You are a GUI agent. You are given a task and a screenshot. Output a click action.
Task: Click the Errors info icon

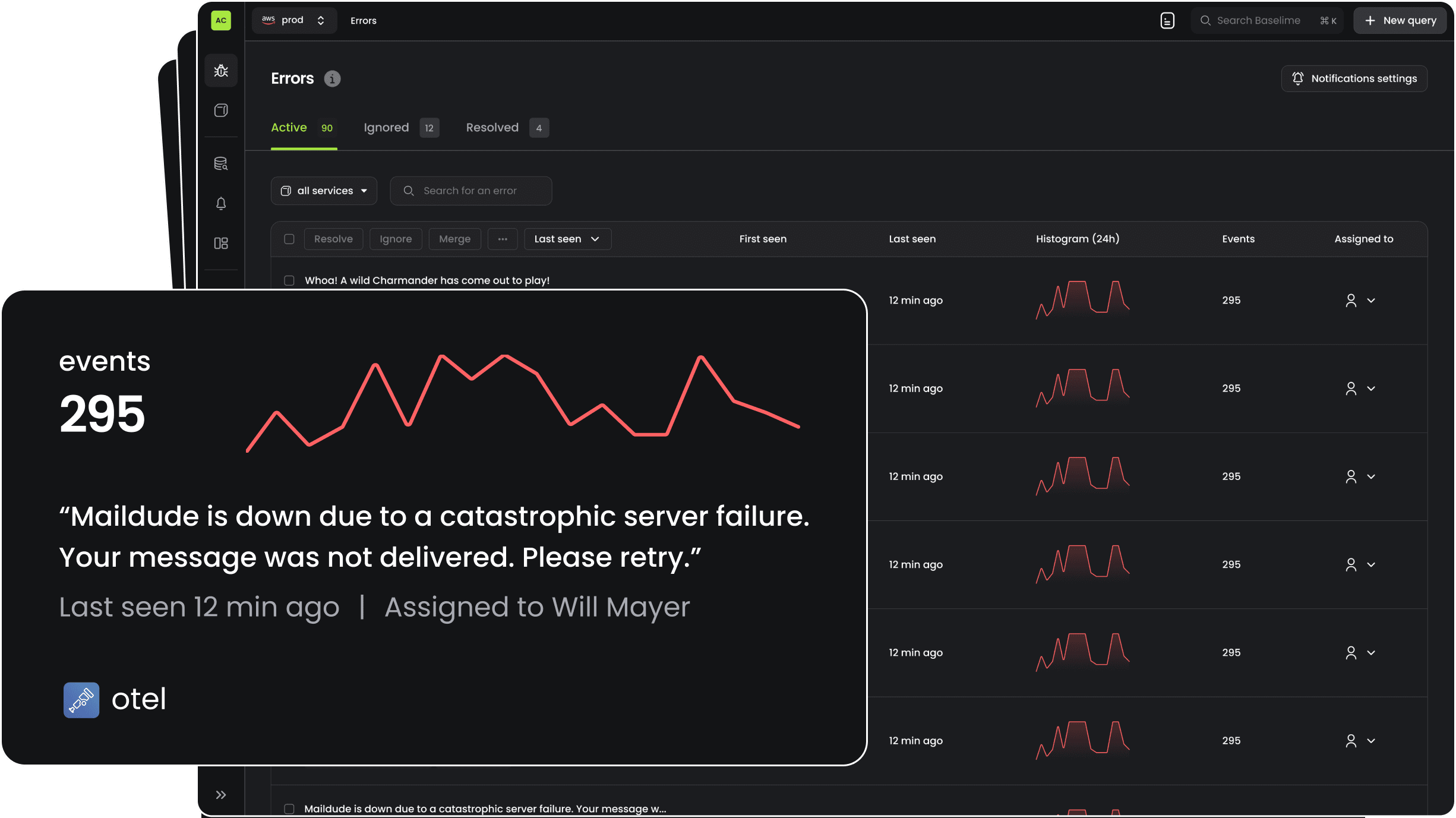pos(332,79)
